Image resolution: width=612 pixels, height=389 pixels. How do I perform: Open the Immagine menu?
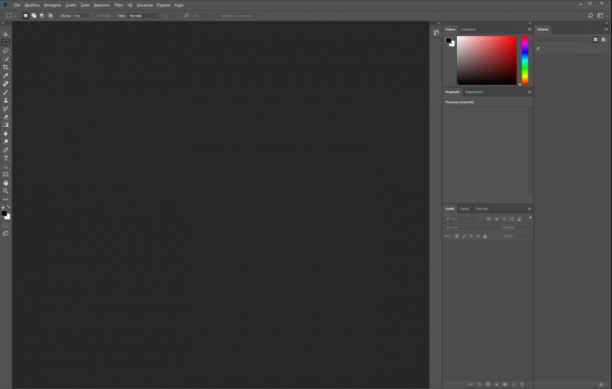[52, 5]
